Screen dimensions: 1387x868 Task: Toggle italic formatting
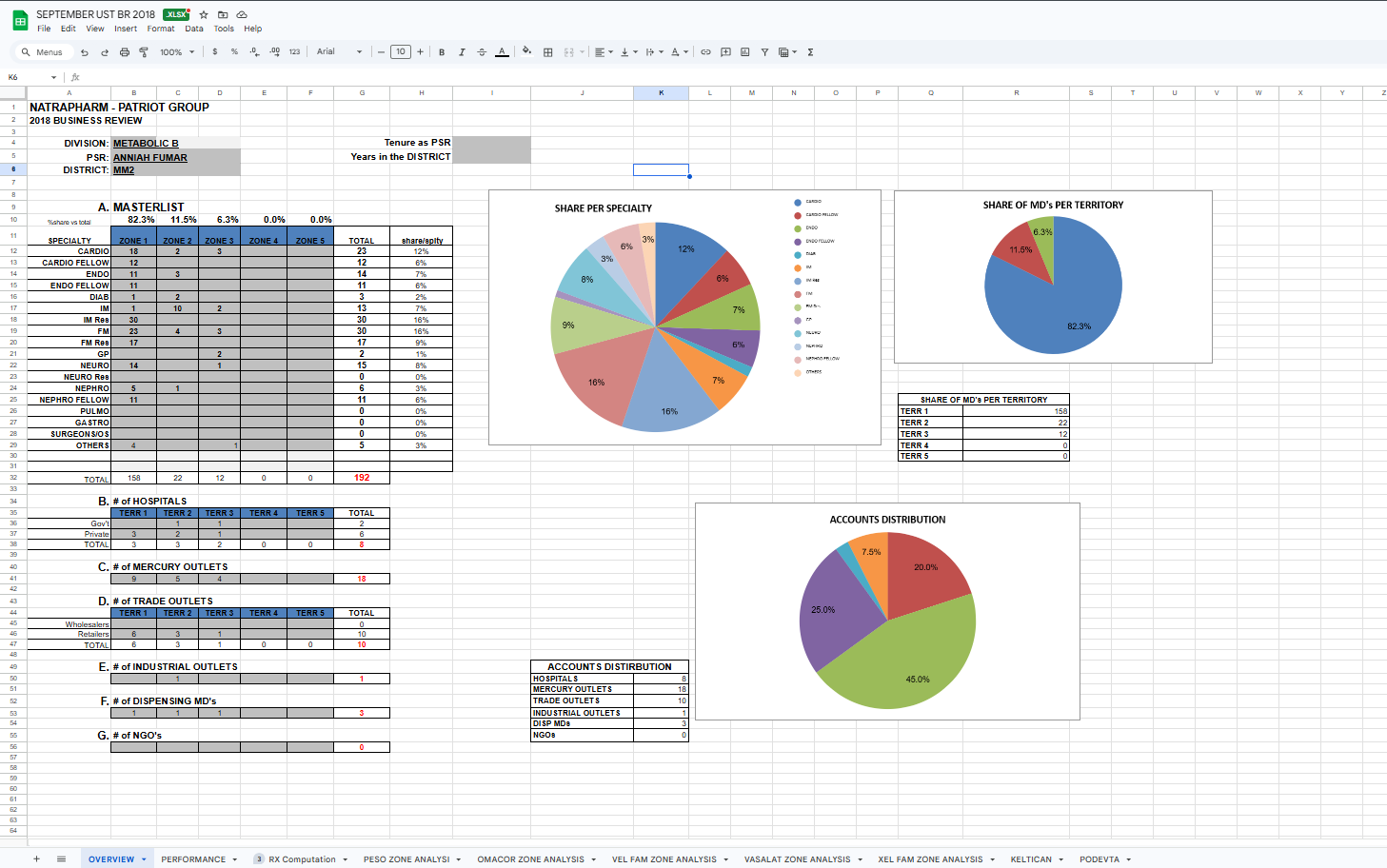[462, 52]
